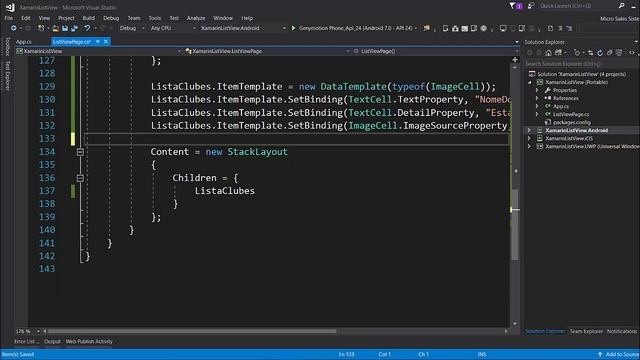Click the Undo arrow icon
The image size is (640, 360).
click(87, 28)
